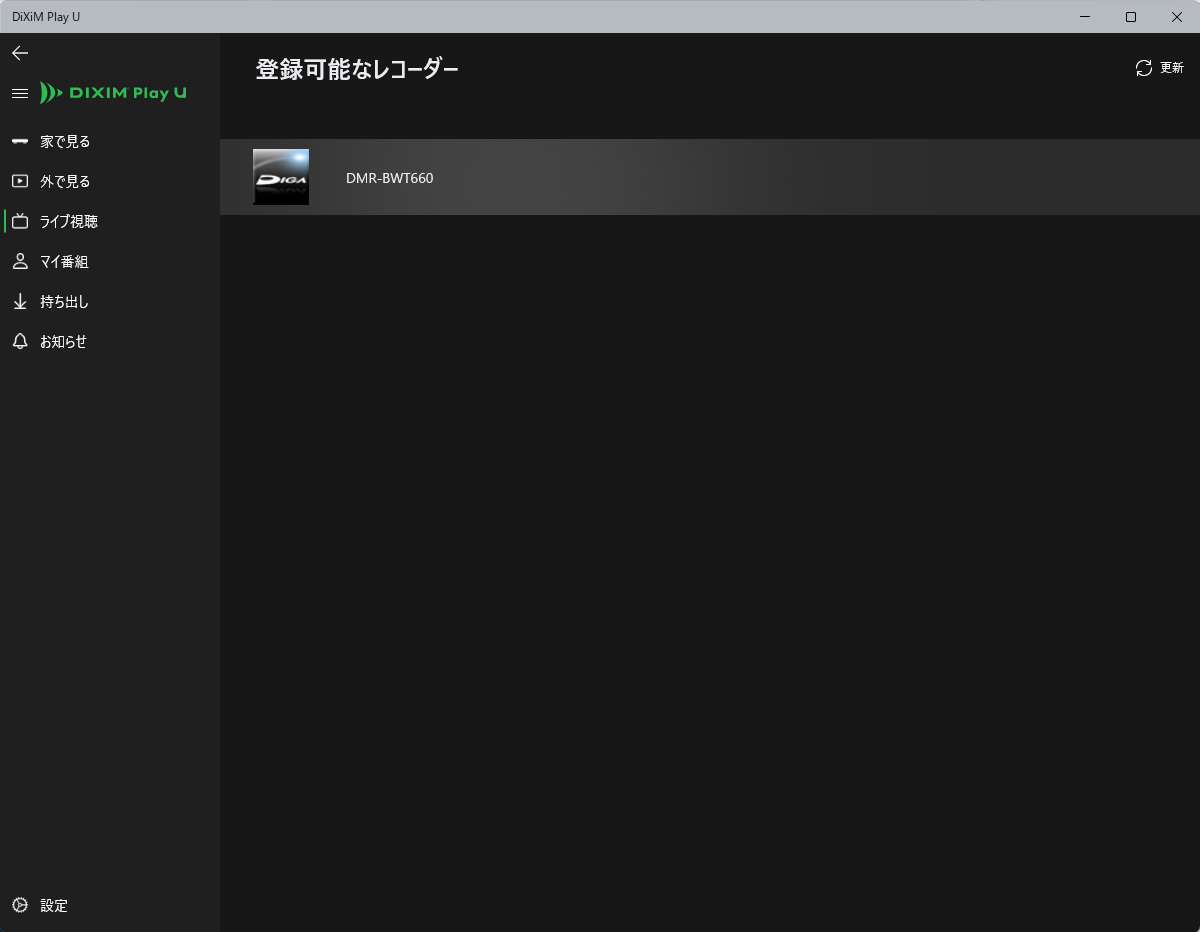
Task: Select the ライブ視聴 TV icon
Action: [20, 222]
